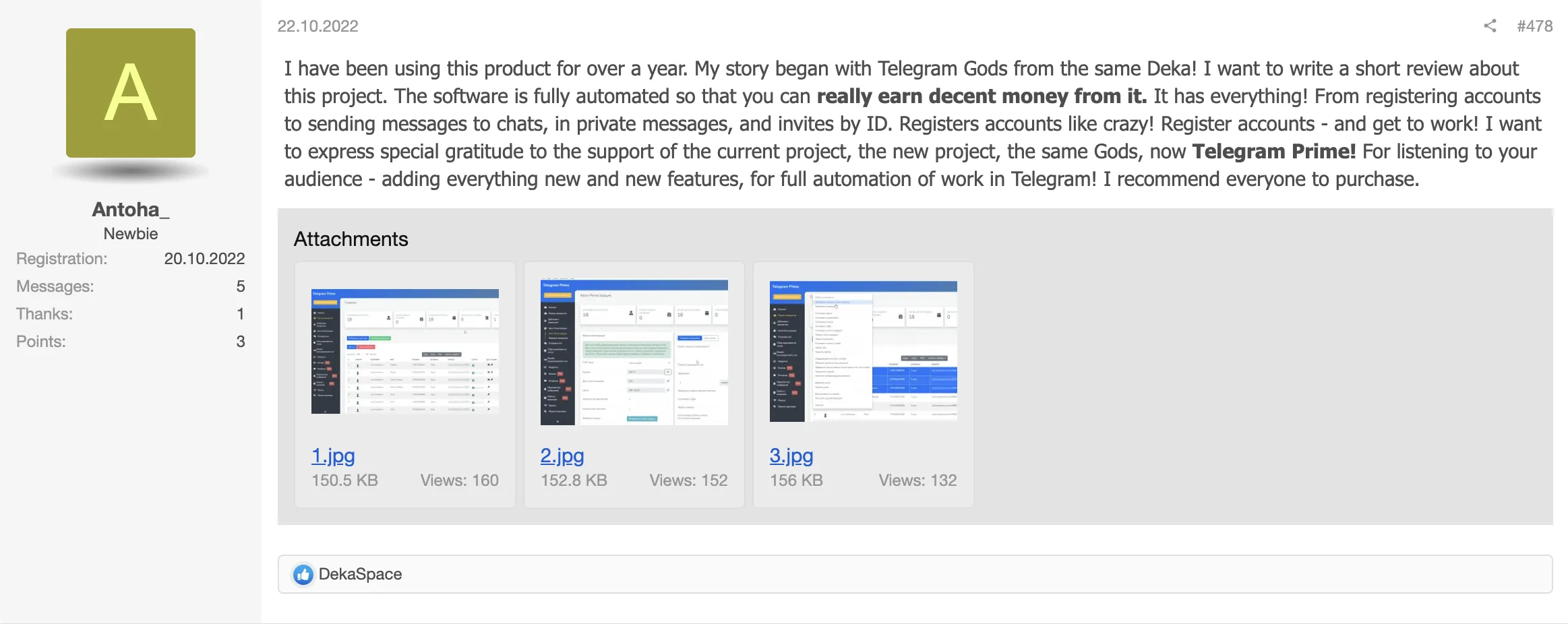Image resolution: width=1568 pixels, height=624 pixels.
Task: Click the Views: 160 counter
Action: click(459, 480)
